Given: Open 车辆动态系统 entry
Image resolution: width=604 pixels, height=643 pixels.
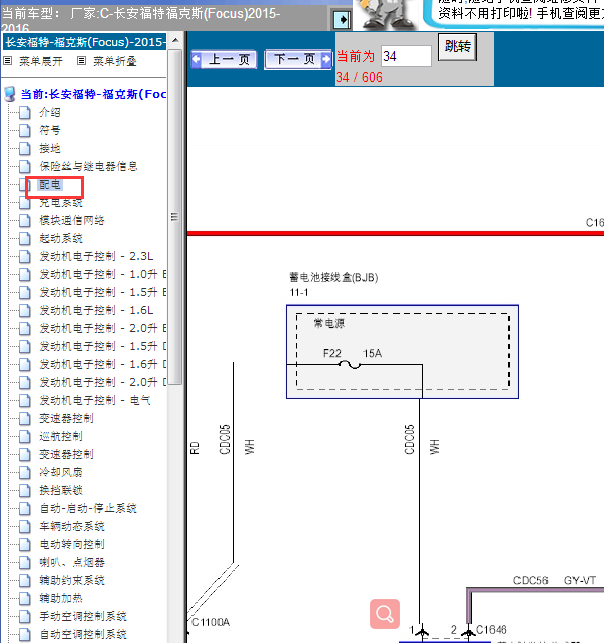Looking at the screenshot, I should tap(72, 527).
